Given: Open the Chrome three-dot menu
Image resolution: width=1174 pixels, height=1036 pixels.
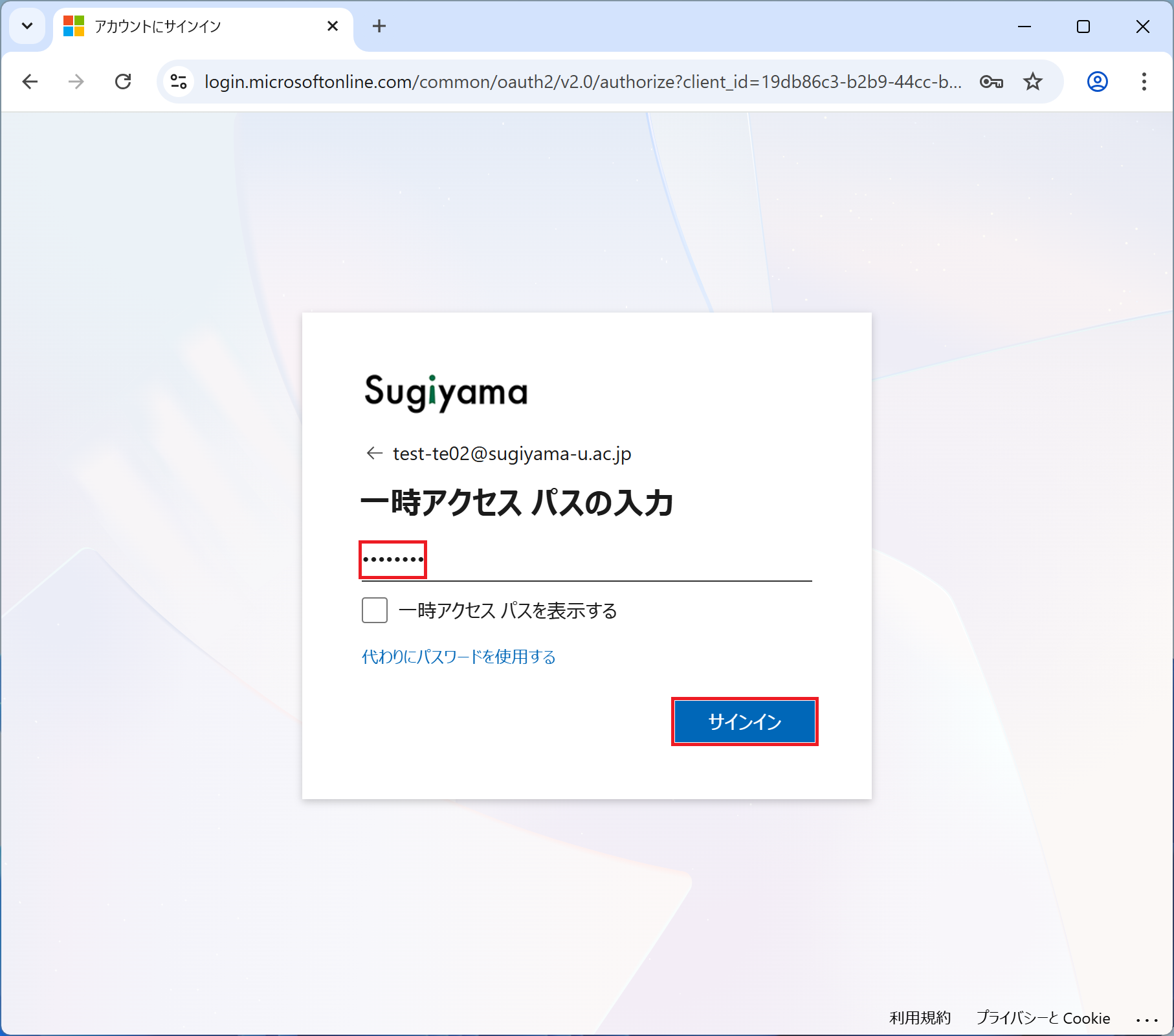Looking at the screenshot, I should [x=1144, y=82].
